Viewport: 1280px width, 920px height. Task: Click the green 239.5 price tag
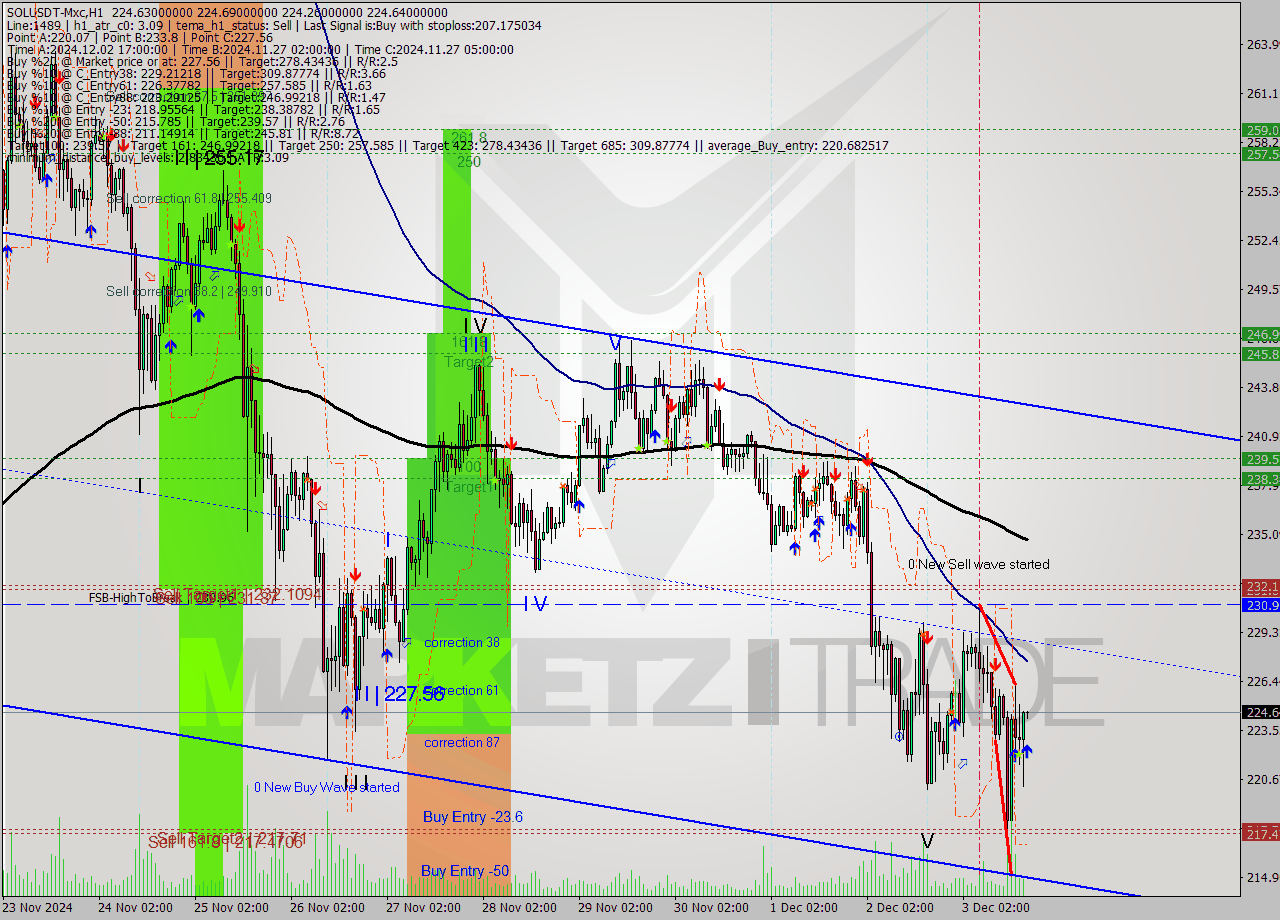pos(1261,459)
